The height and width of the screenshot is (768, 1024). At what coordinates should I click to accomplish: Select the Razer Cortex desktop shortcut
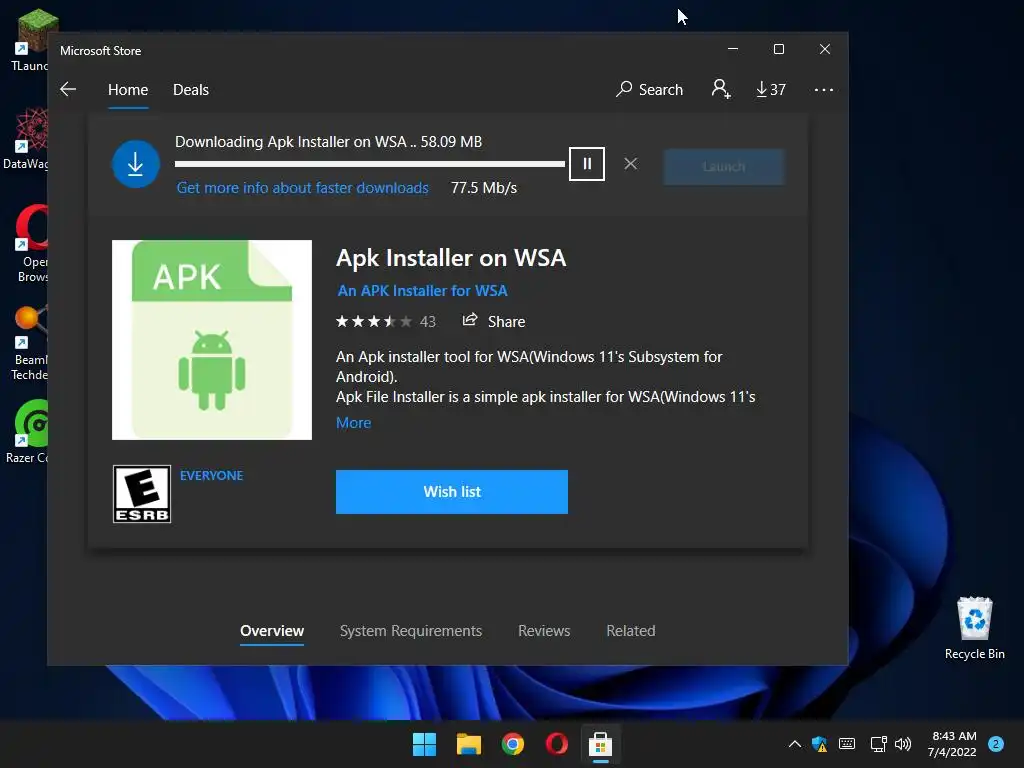coord(27,431)
